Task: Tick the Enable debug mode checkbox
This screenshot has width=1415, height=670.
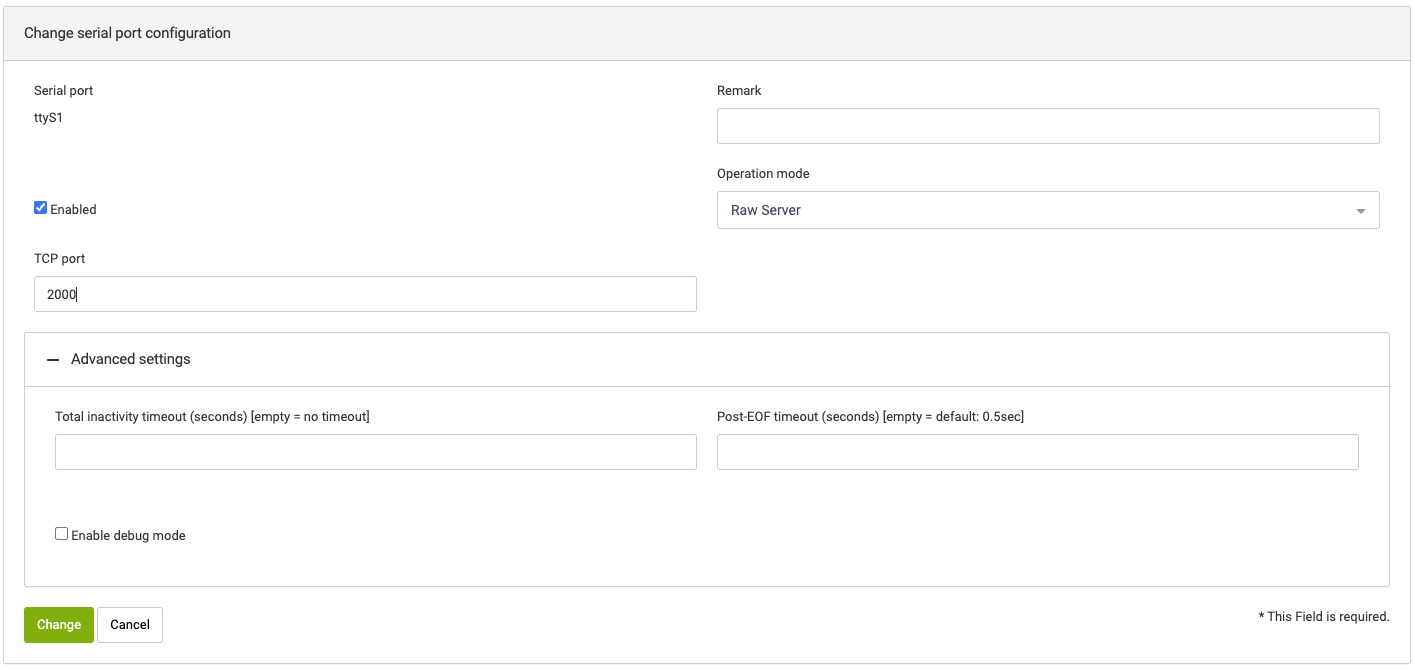Action: 62,534
